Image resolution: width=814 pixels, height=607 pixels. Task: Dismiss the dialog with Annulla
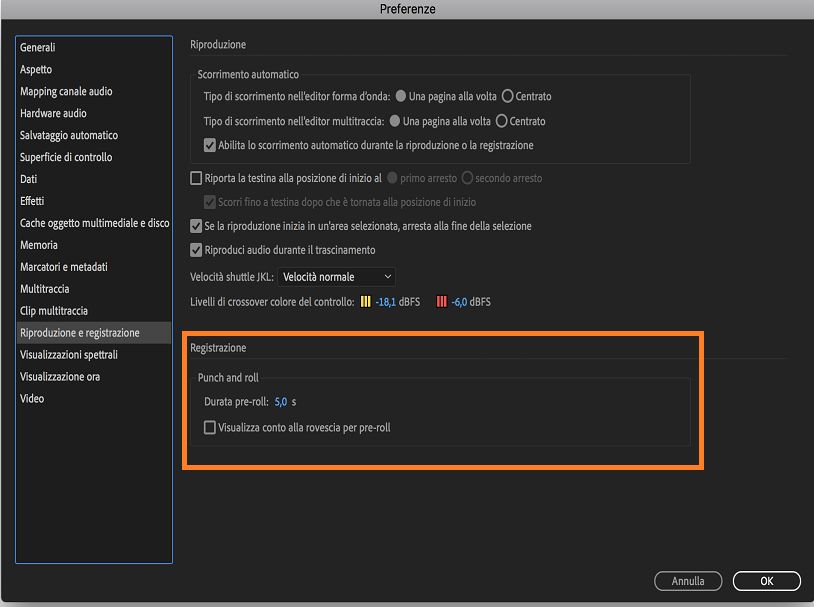click(x=688, y=581)
